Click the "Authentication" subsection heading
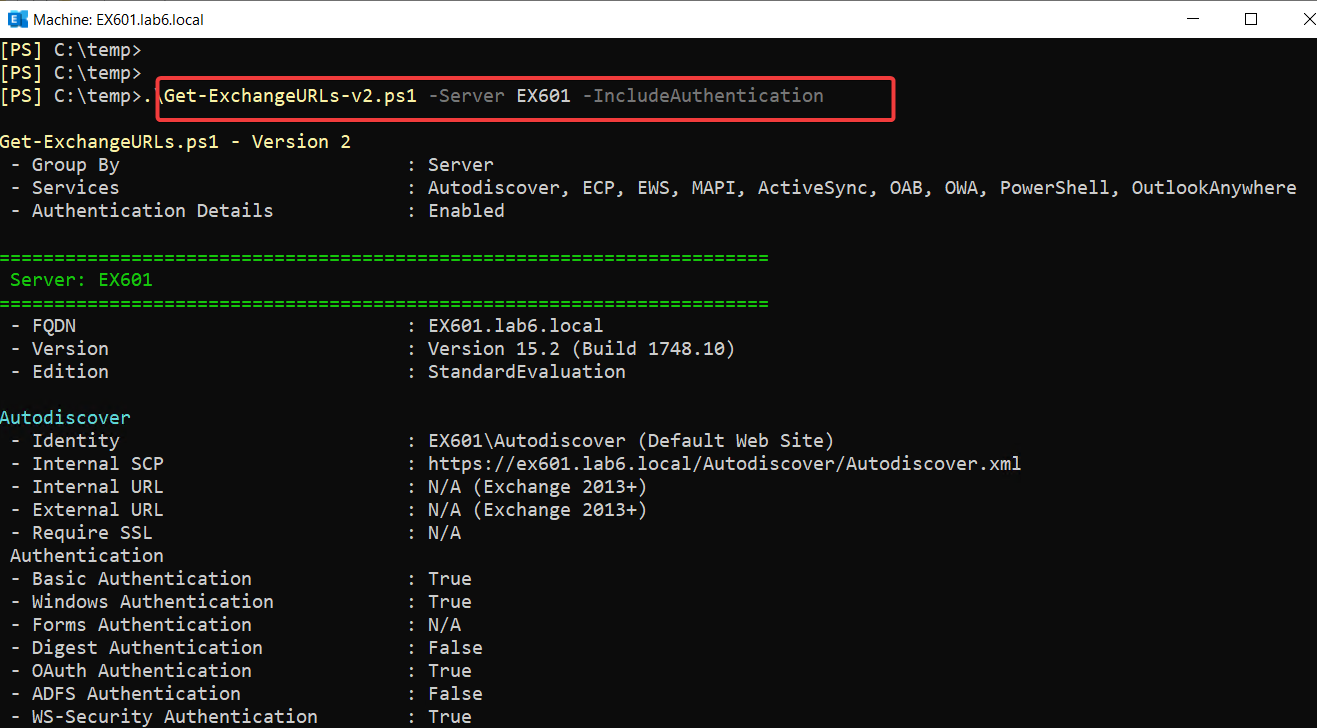The width and height of the screenshot is (1317, 728). coord(87,556)
